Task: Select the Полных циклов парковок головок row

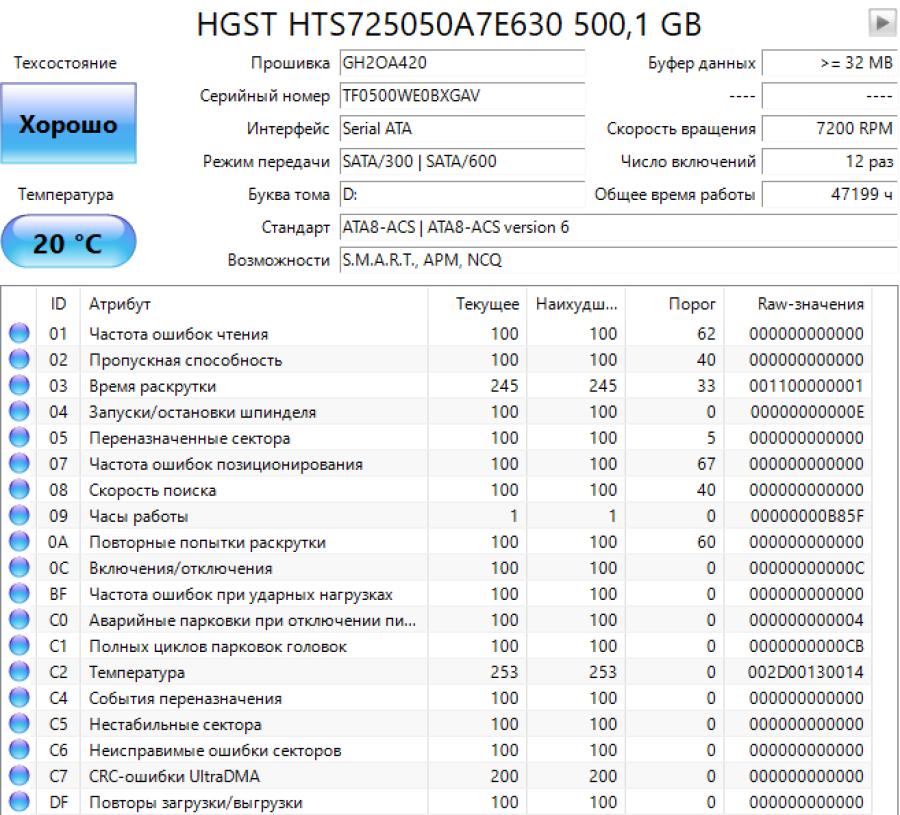Action: coord(217,646)
